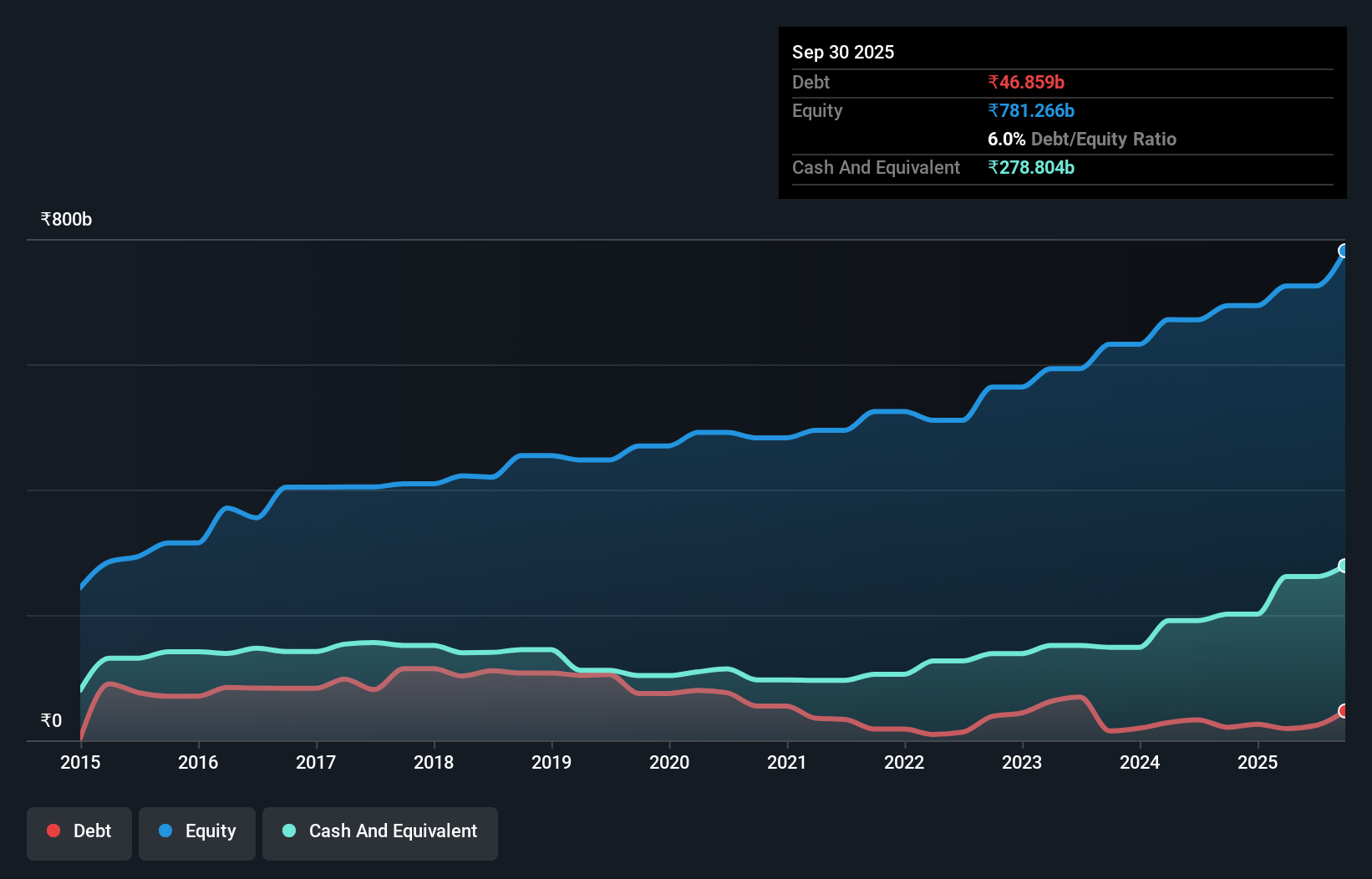Expand the Debt/Equity Ratio row details

click(1082, 139)
